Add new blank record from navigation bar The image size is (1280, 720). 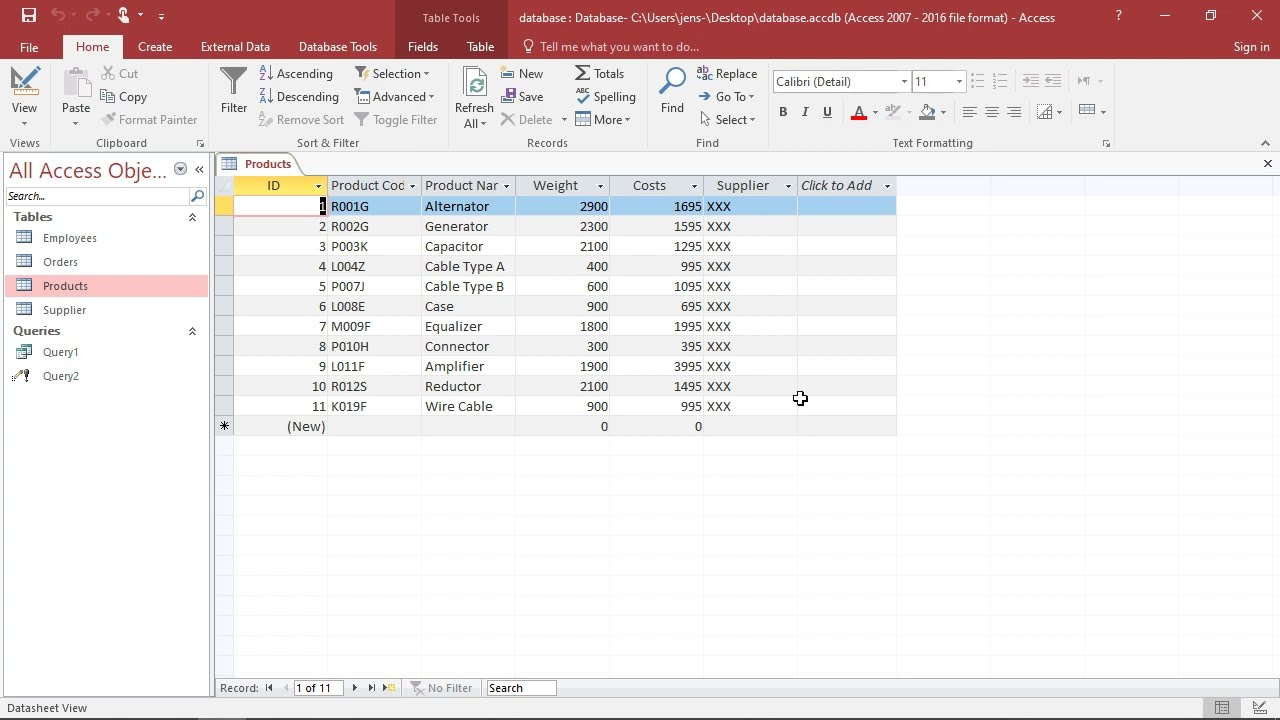tap(390, 688)
